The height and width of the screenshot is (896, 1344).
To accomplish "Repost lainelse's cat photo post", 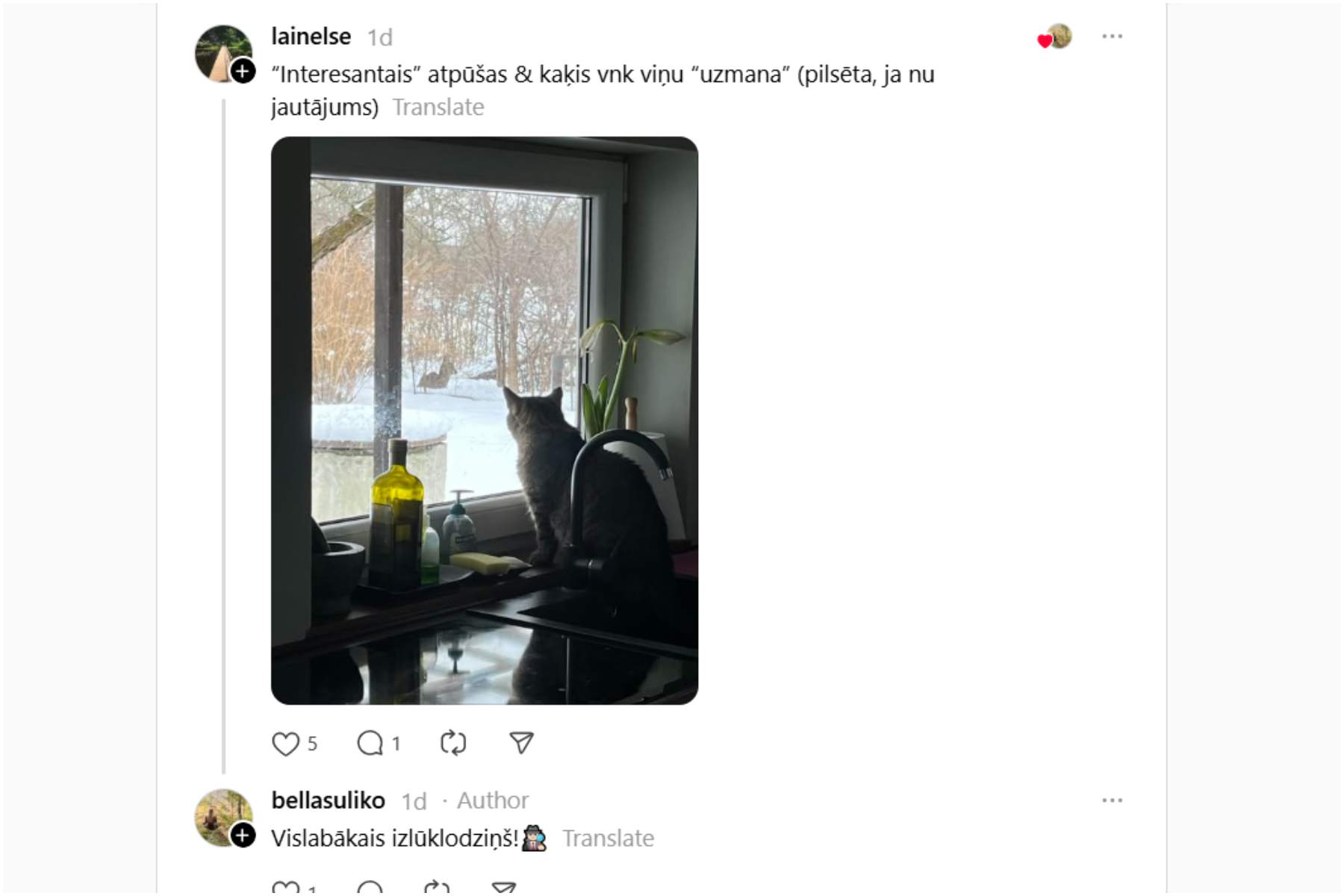I will click(x=453, y=743).
